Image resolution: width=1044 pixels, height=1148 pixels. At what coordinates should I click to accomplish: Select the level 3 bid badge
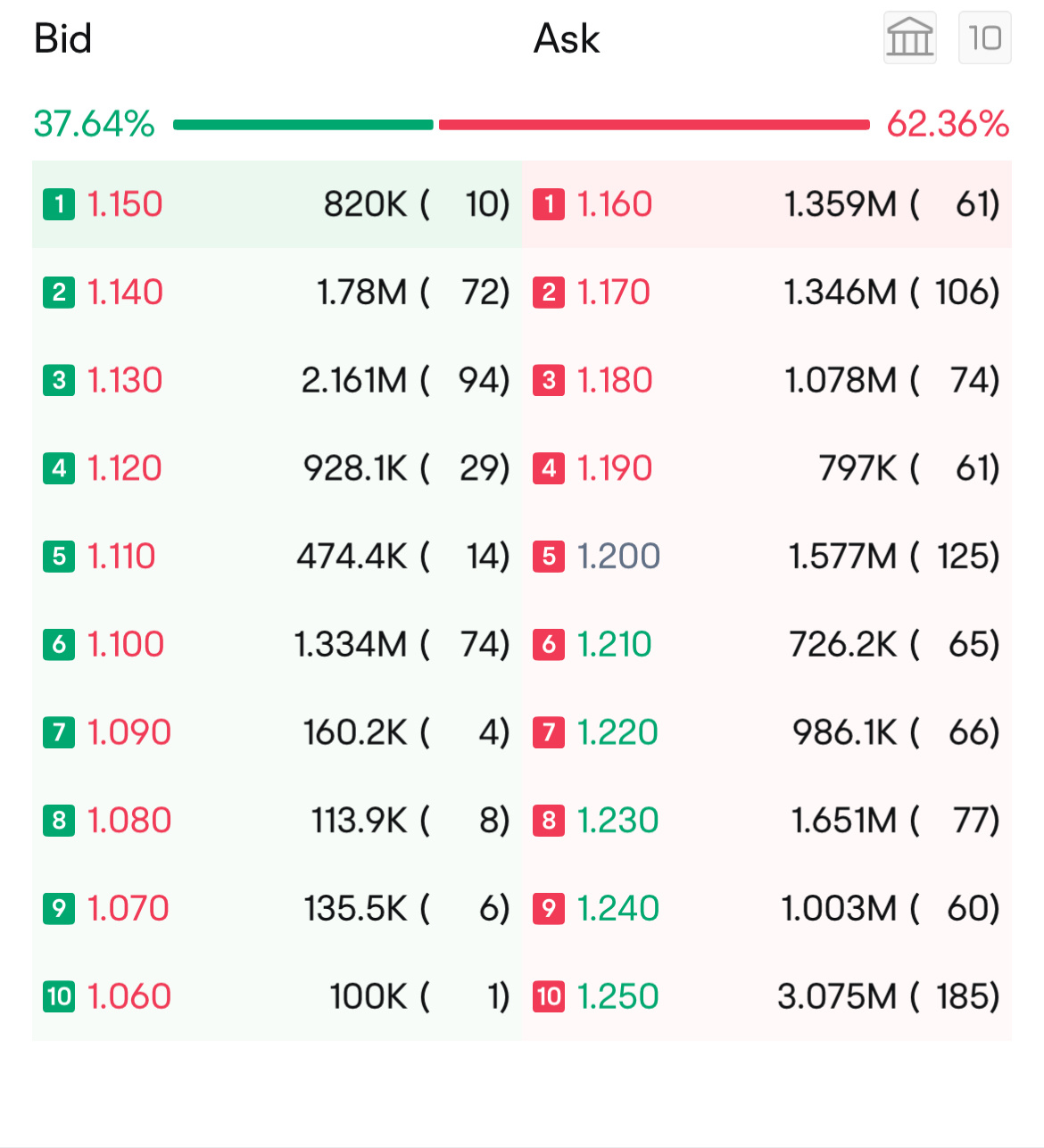[58, 380]
